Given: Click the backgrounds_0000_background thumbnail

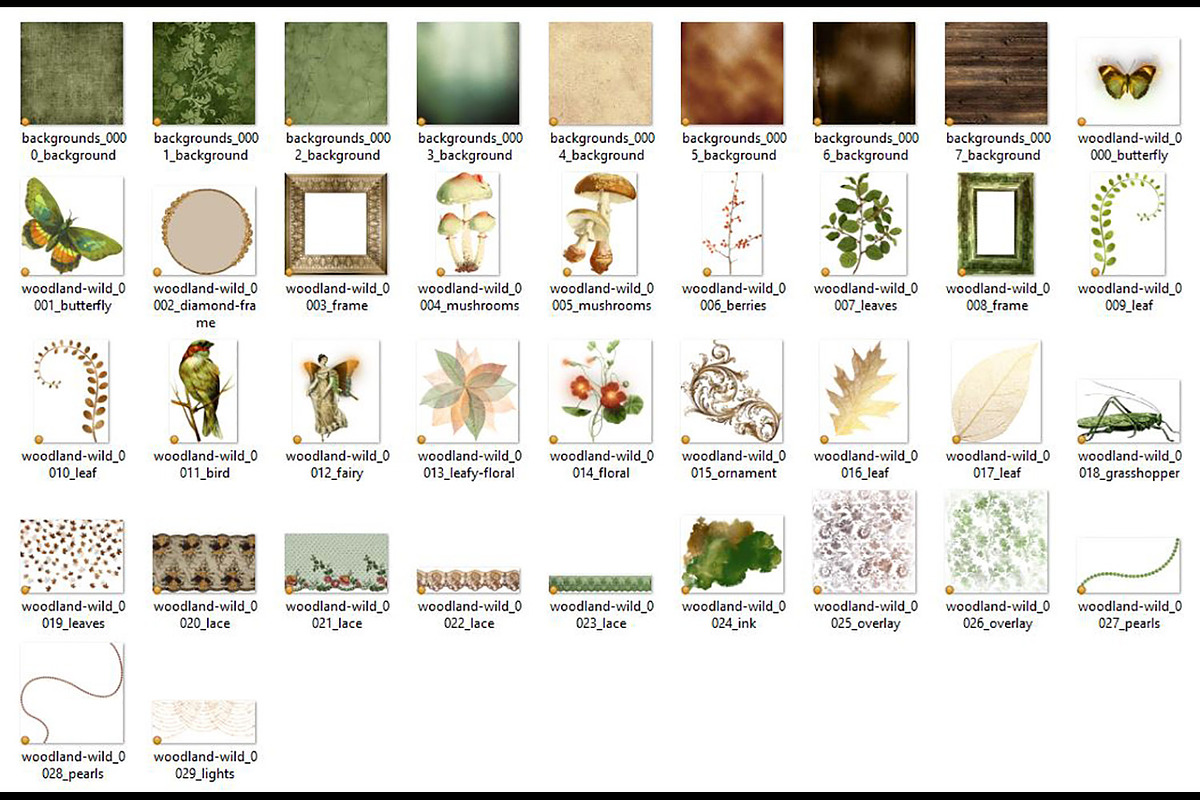Looking at the screenshot, I should 72,72.
